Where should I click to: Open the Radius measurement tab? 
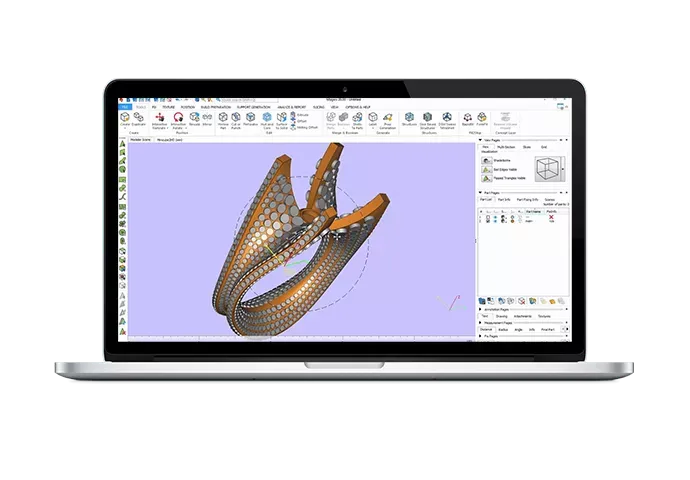[x=503, y=330]
